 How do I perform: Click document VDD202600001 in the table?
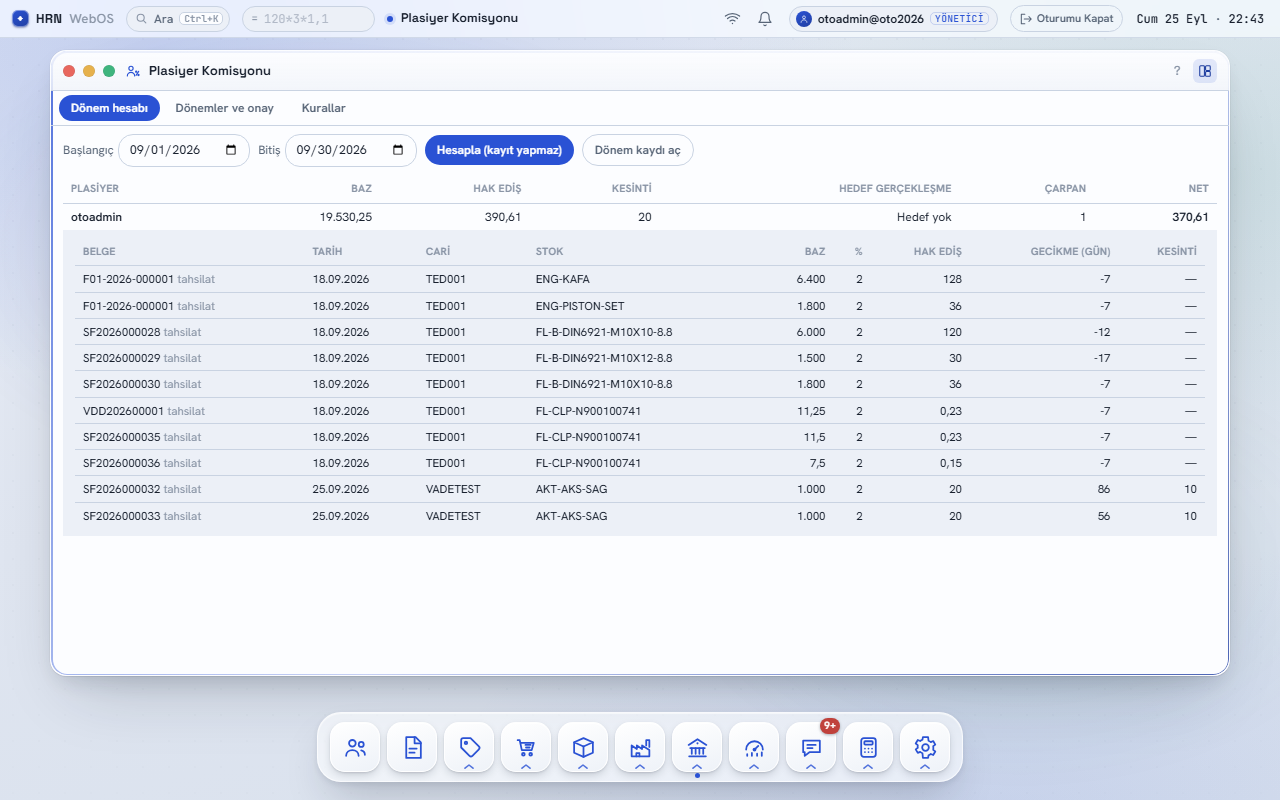[123, 411]
